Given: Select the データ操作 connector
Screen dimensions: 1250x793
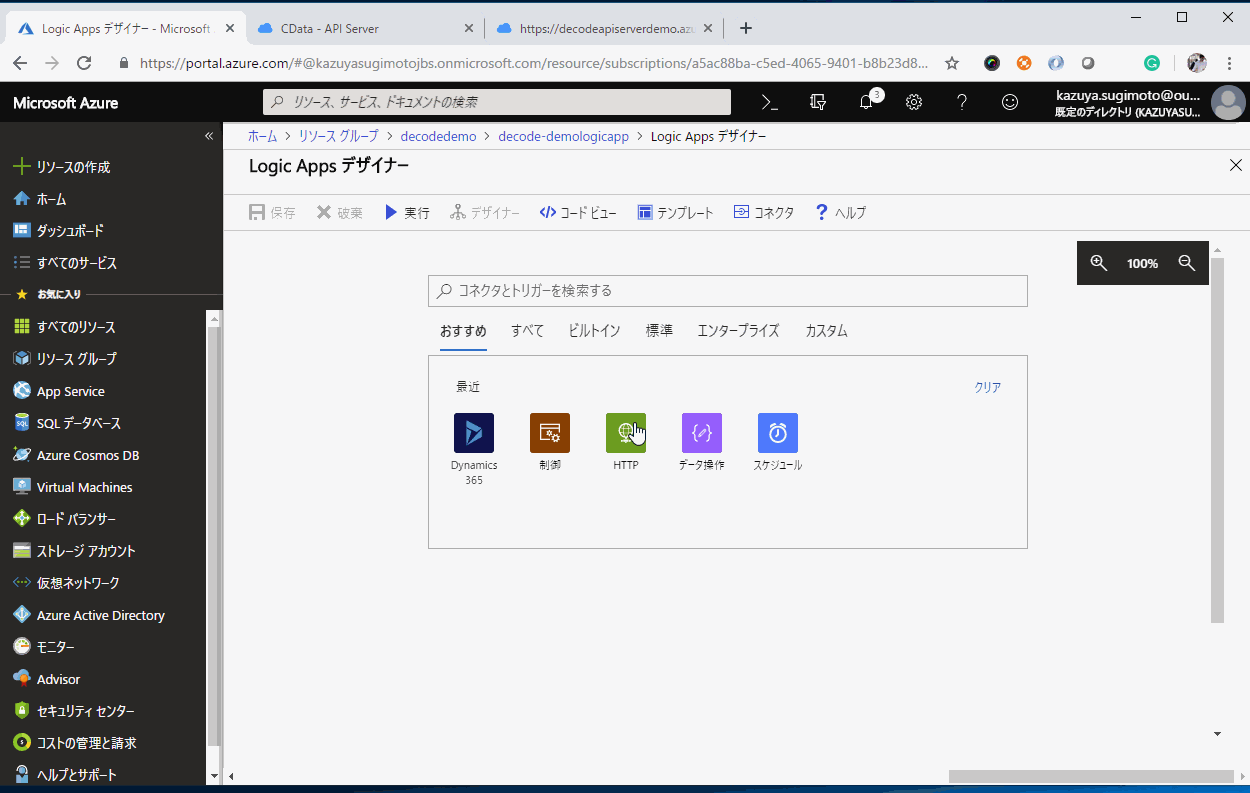Looking at the screenshot, I should coord(701,432).
